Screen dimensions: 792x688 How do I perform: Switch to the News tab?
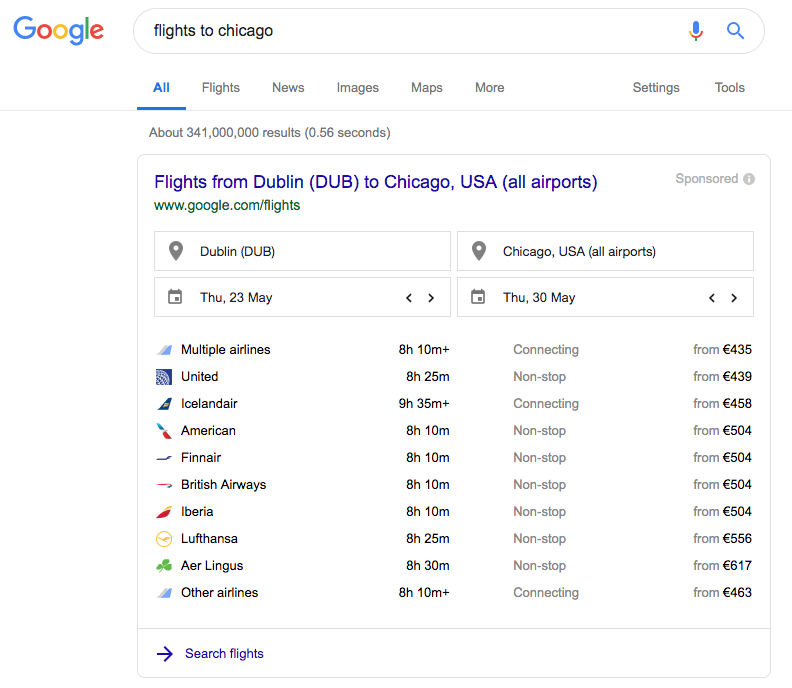(288, 87)
